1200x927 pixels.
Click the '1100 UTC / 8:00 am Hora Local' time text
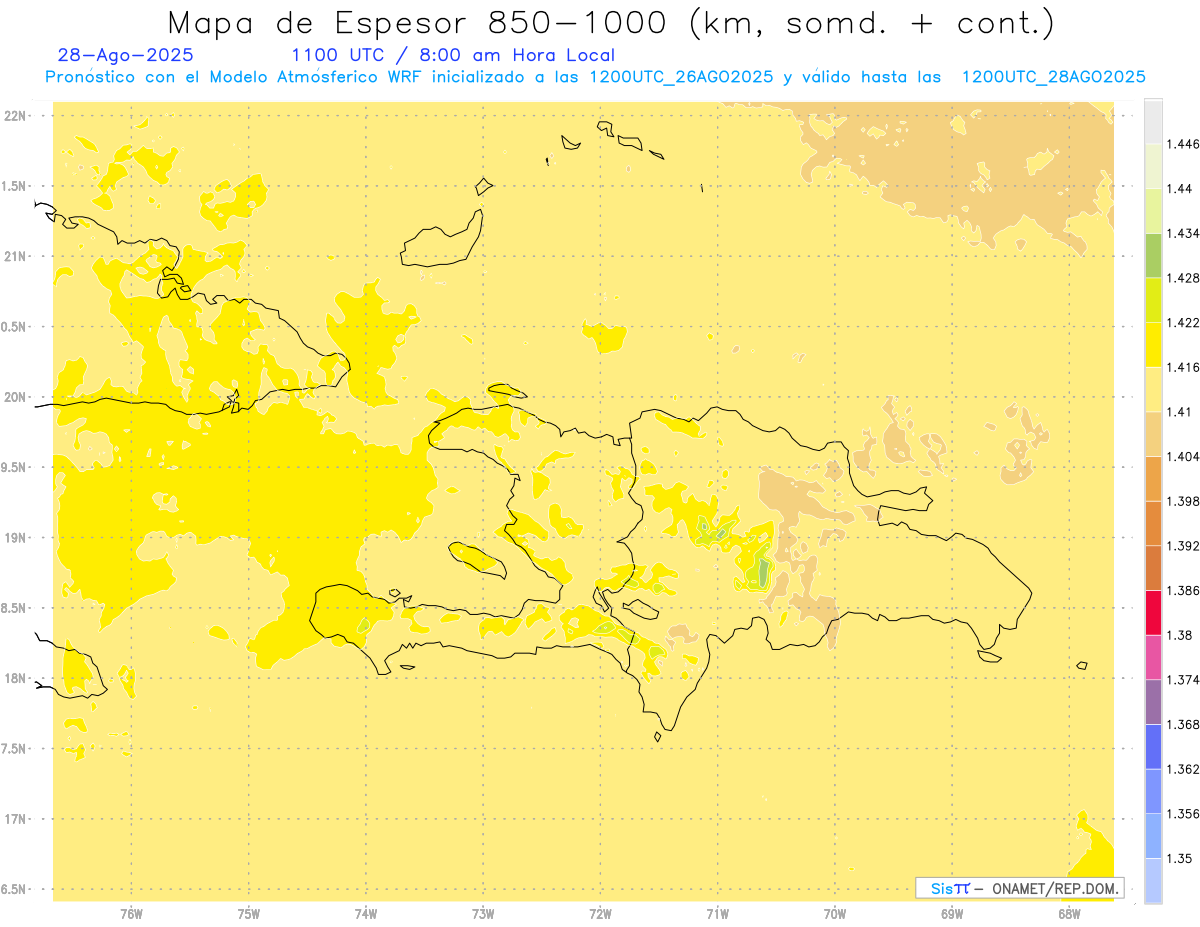[453, 56]
